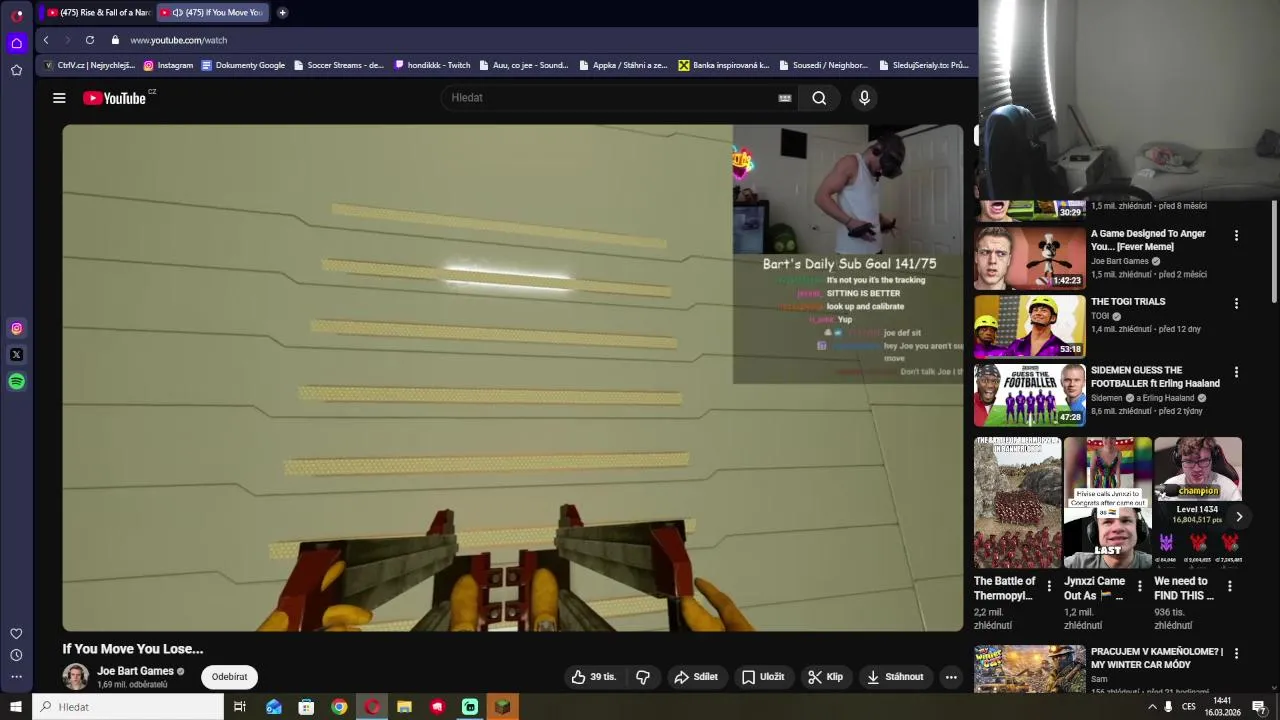This screenshot has height=720, width=1280.
Task: Save the video with Uložit
Action: pyautogui.click(x=762, y=677)
